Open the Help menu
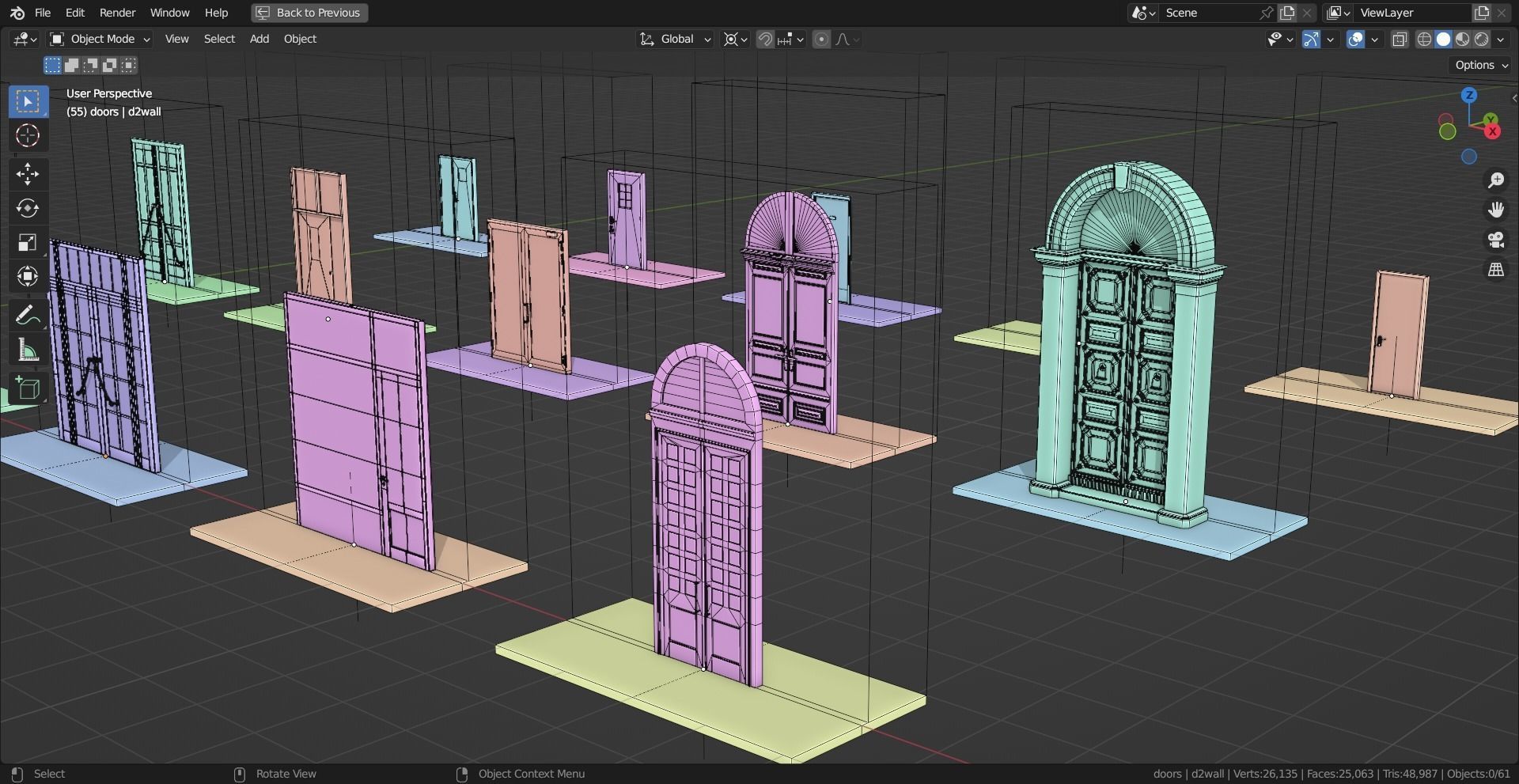The image size is (1519, 784). 216,13
